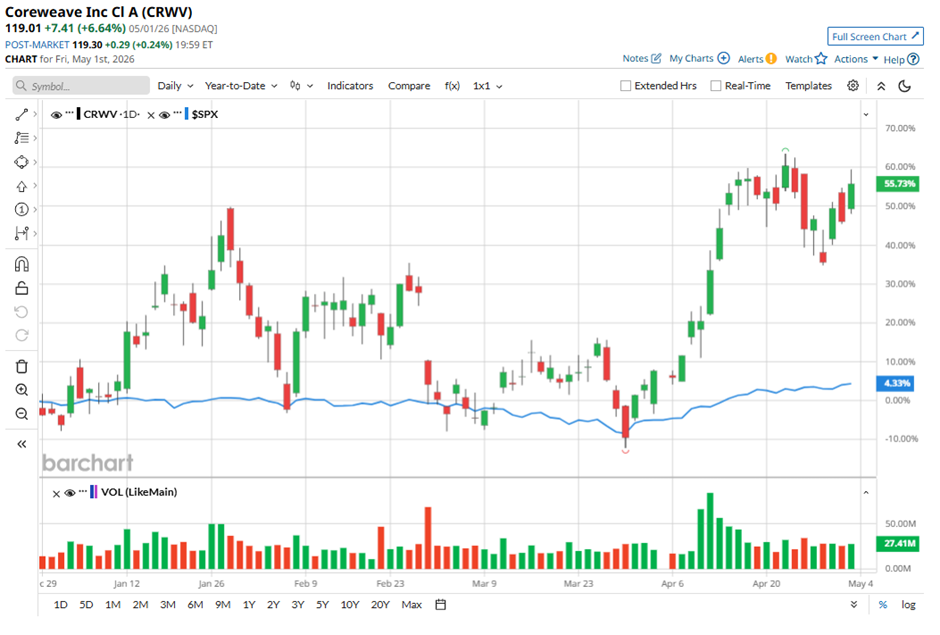The width and height of the screenshot is (940, 635).
Task: Click the Full Screen Chart button
Action: click(x=875, y=37)
